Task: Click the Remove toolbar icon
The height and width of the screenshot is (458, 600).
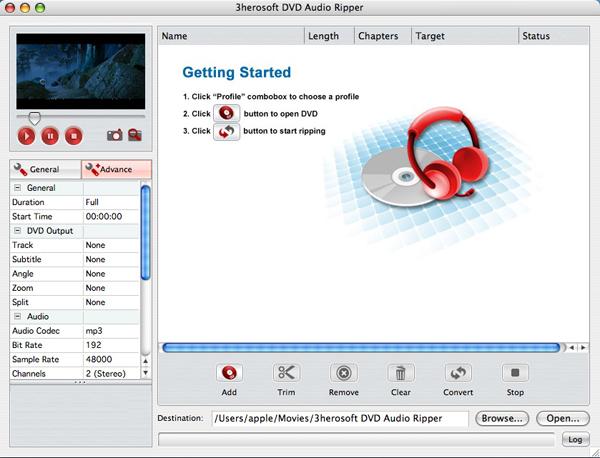Action: tap(344, 373)
